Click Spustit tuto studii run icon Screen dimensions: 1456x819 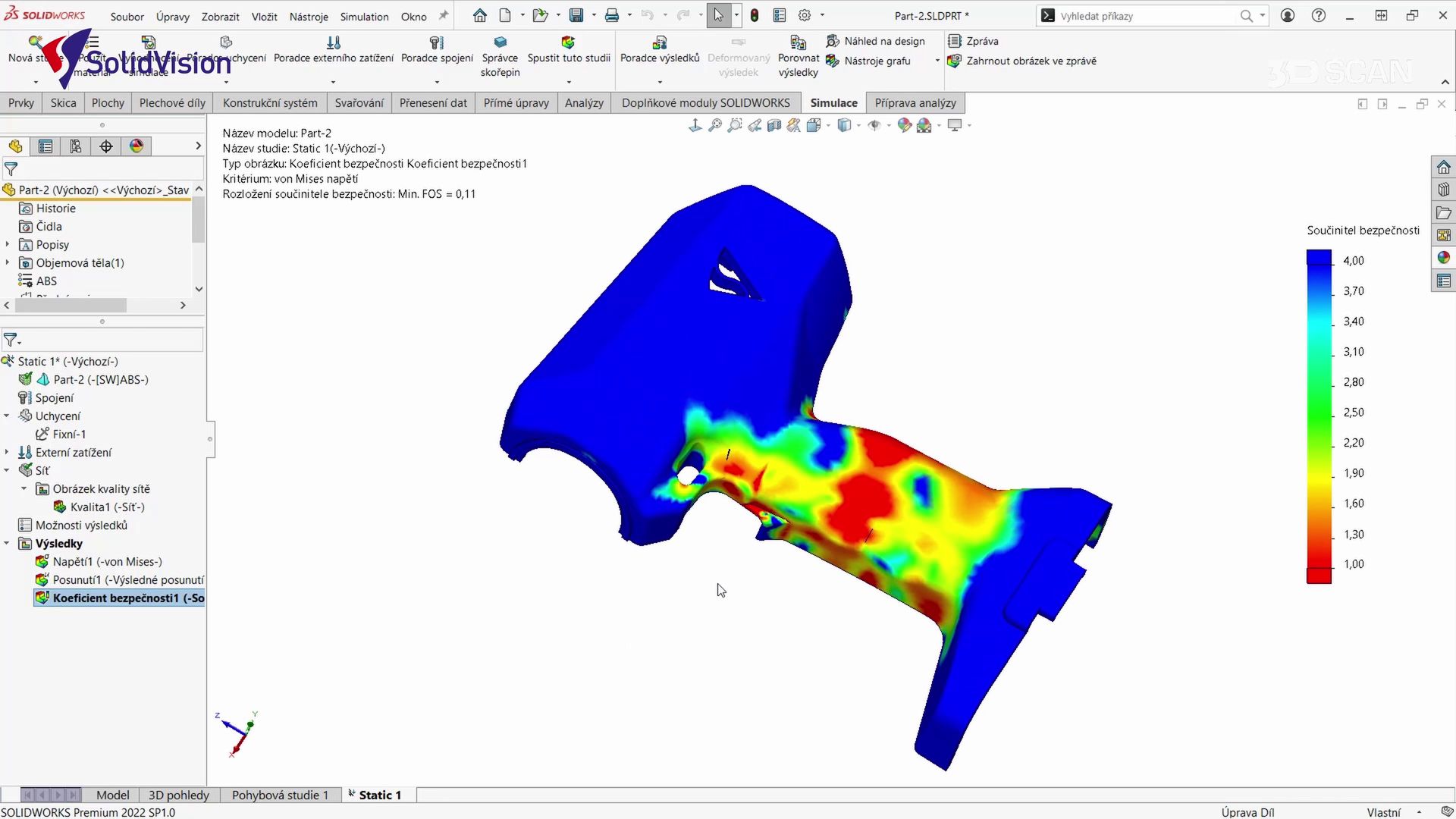[x=568, y=43]
